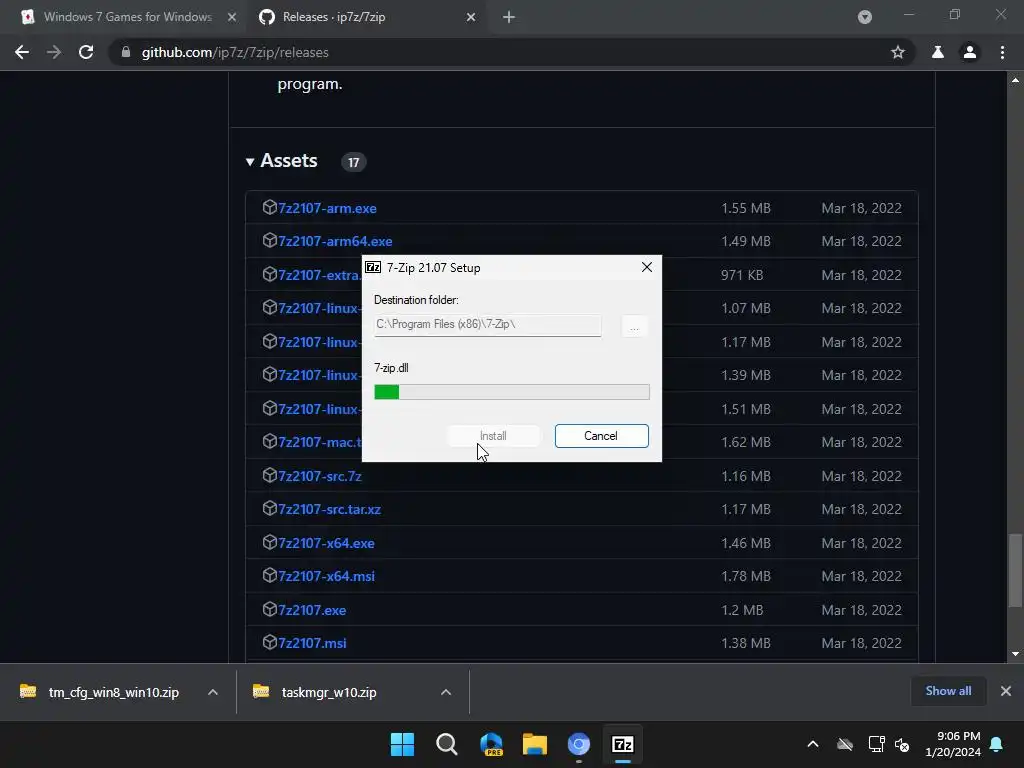Open the Windows Start menu
The image size is (1024, 768).
[402, 744]
